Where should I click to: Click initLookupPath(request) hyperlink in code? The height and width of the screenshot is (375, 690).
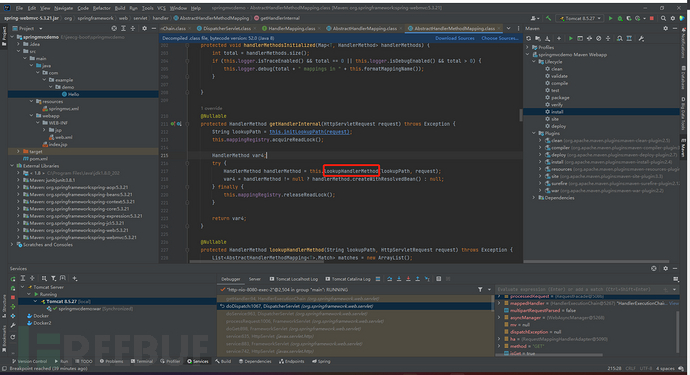point(310,132)
